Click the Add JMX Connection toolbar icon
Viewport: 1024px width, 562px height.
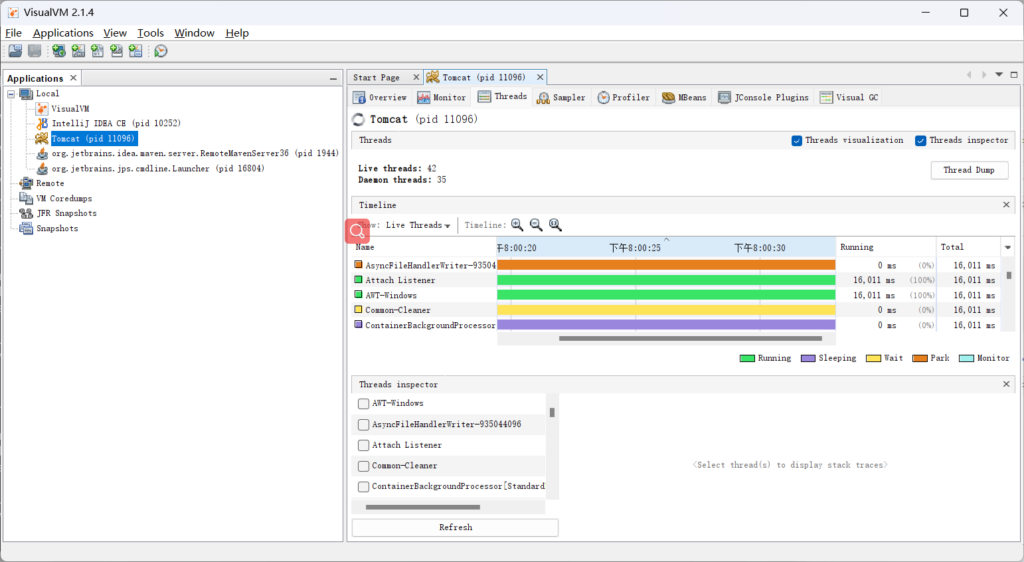78,51
